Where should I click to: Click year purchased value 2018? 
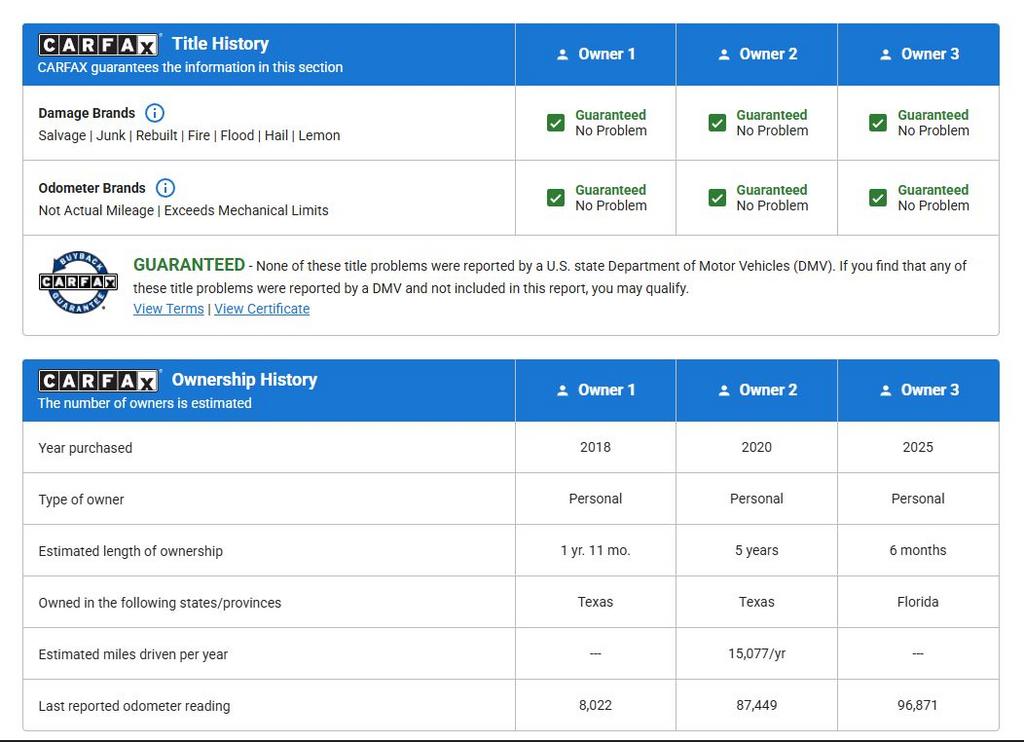tap(596, 447)
